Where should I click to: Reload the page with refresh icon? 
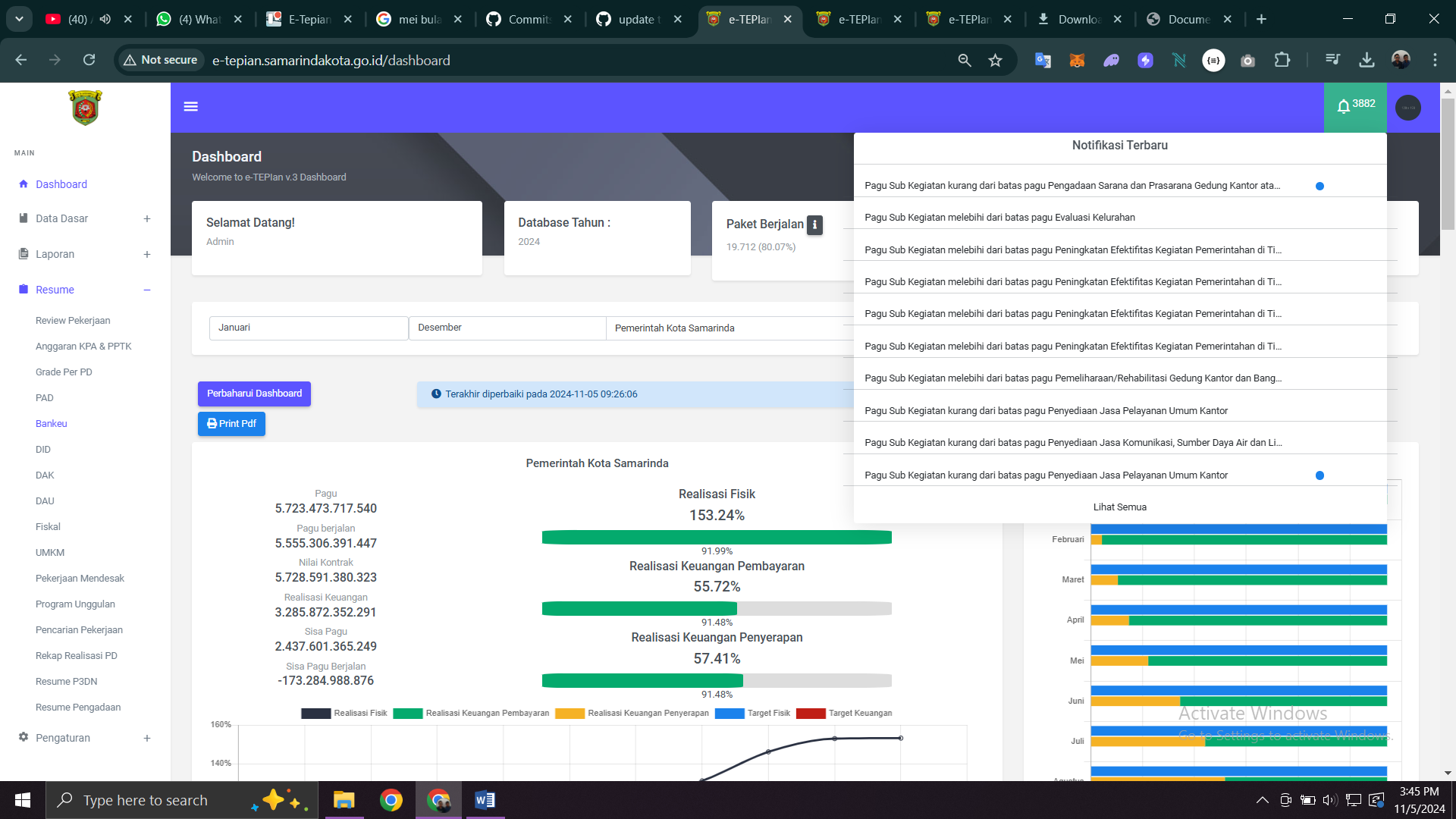[89, 60]
